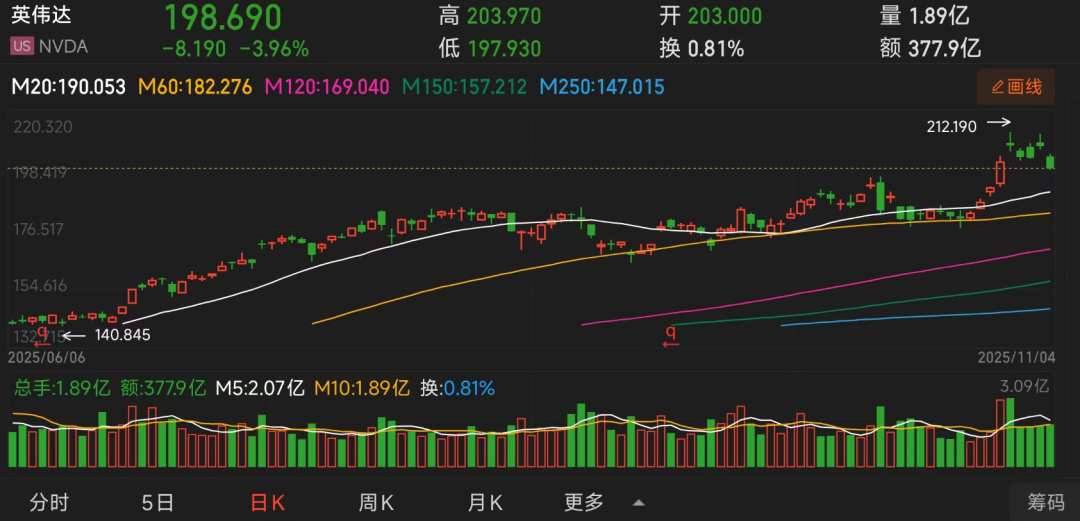Click the tallest volume bar near 3.09亿
Viewport: 1080px width, 521px height.
[1010, 432]
